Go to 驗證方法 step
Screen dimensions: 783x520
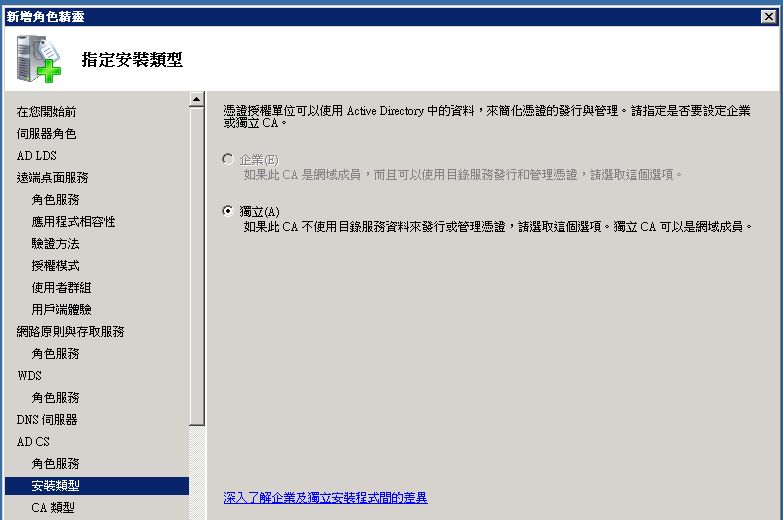coord(55,243)
